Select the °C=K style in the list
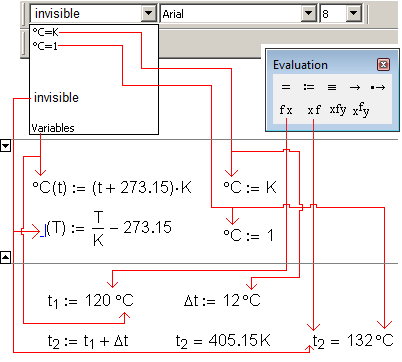402x362 pixels. coord(46,32)
